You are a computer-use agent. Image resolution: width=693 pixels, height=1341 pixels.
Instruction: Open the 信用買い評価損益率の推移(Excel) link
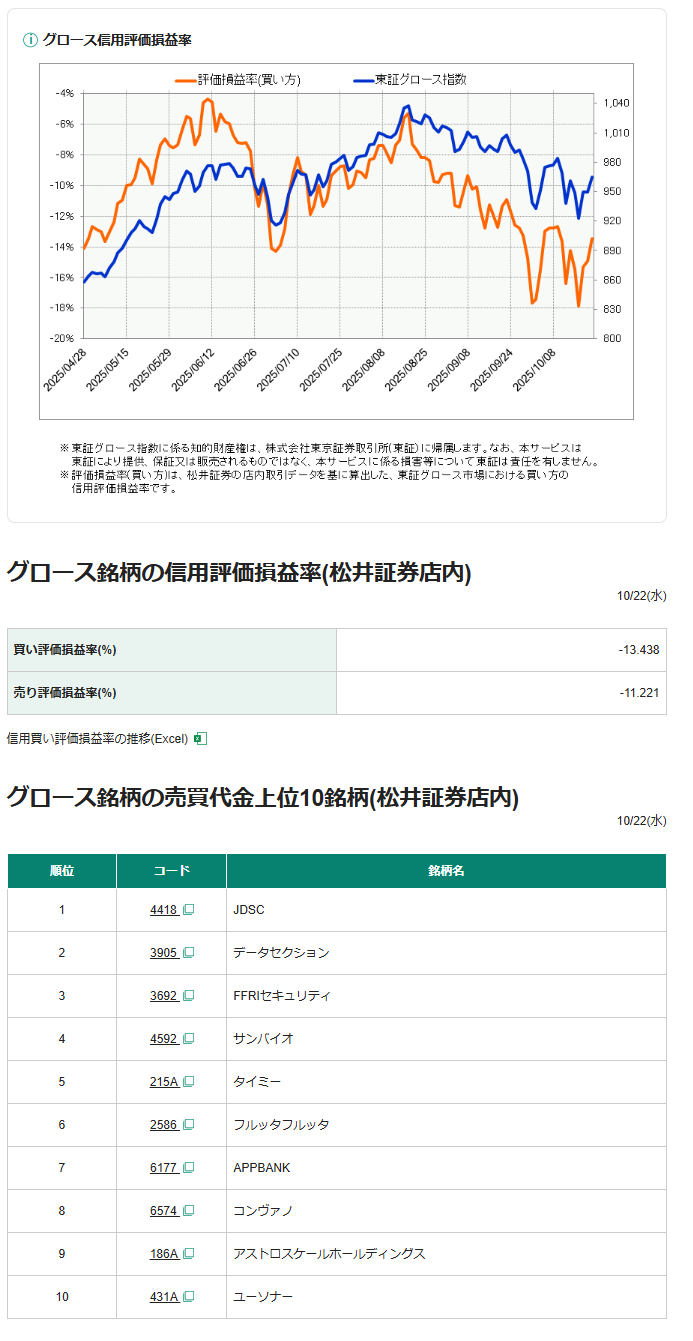coord(97,739)
